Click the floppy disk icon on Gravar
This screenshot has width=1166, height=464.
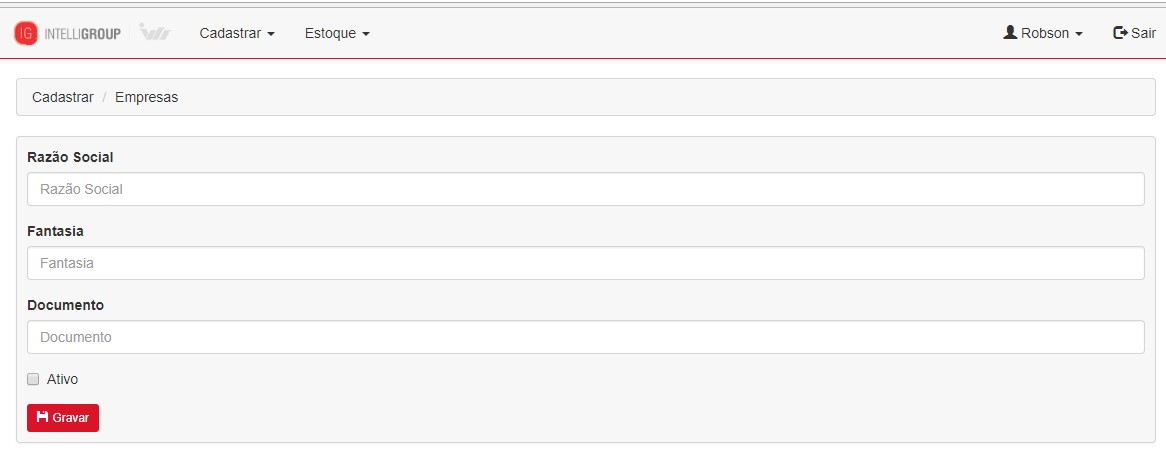42,417
